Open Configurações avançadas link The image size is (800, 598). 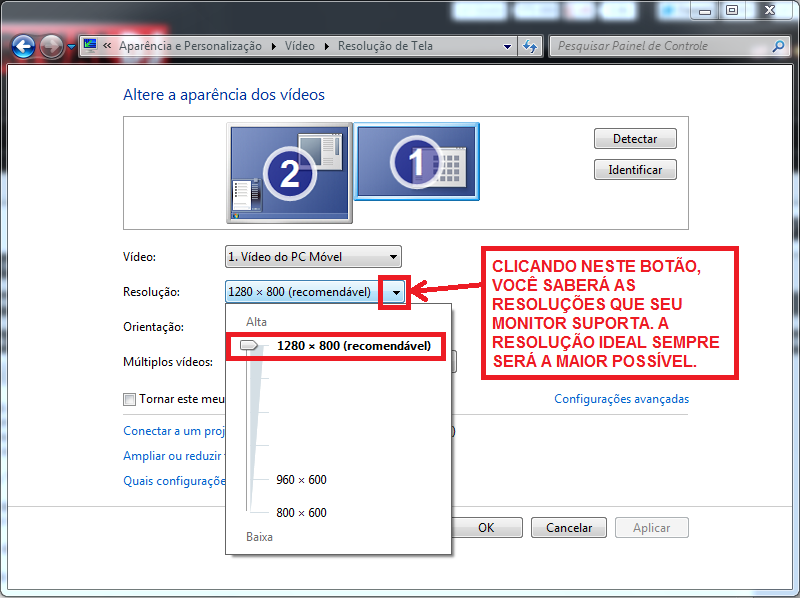coord(621,398)
